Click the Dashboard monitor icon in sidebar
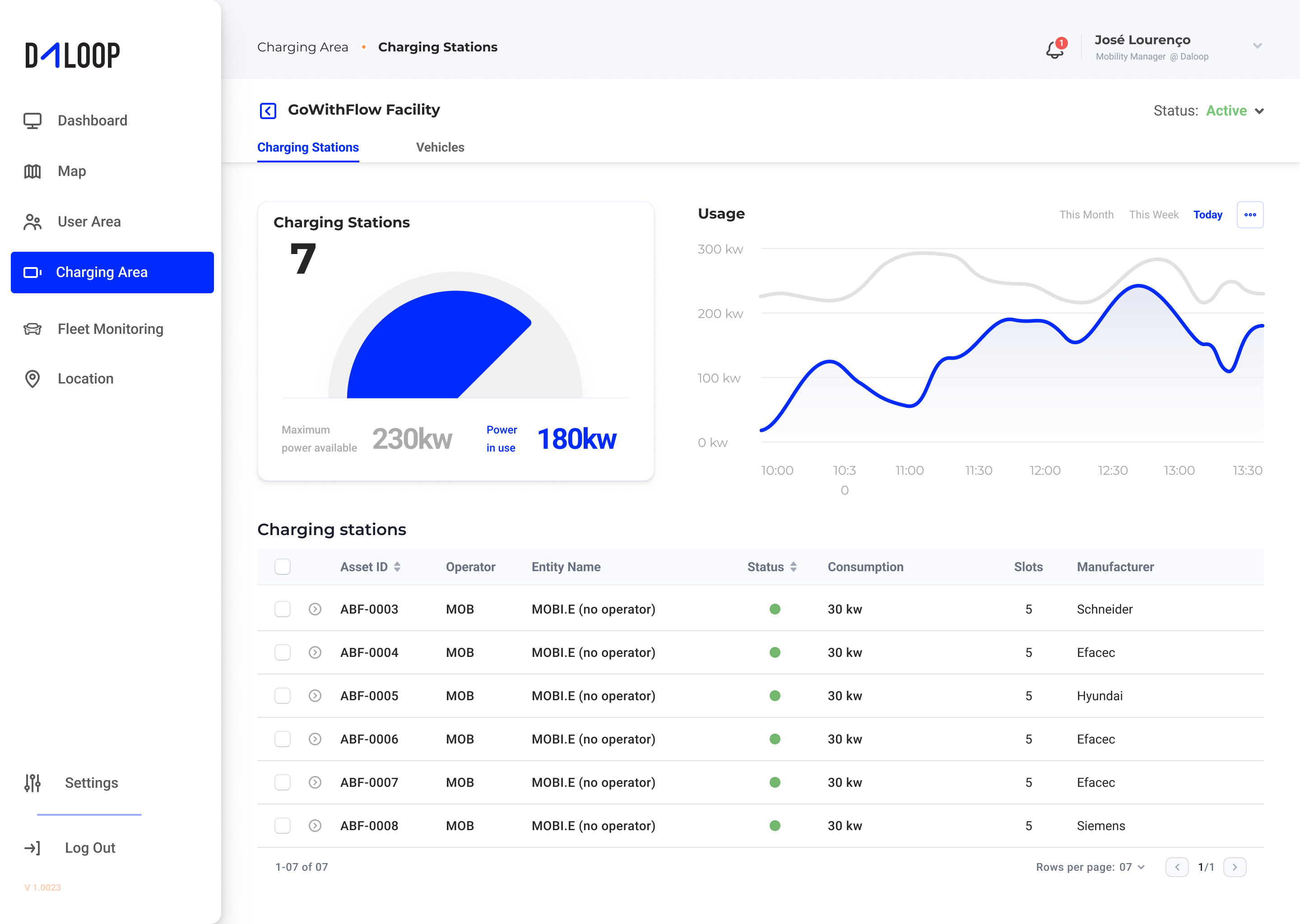The width and height of the screenshot is (1300, 924). click(32, 120)
